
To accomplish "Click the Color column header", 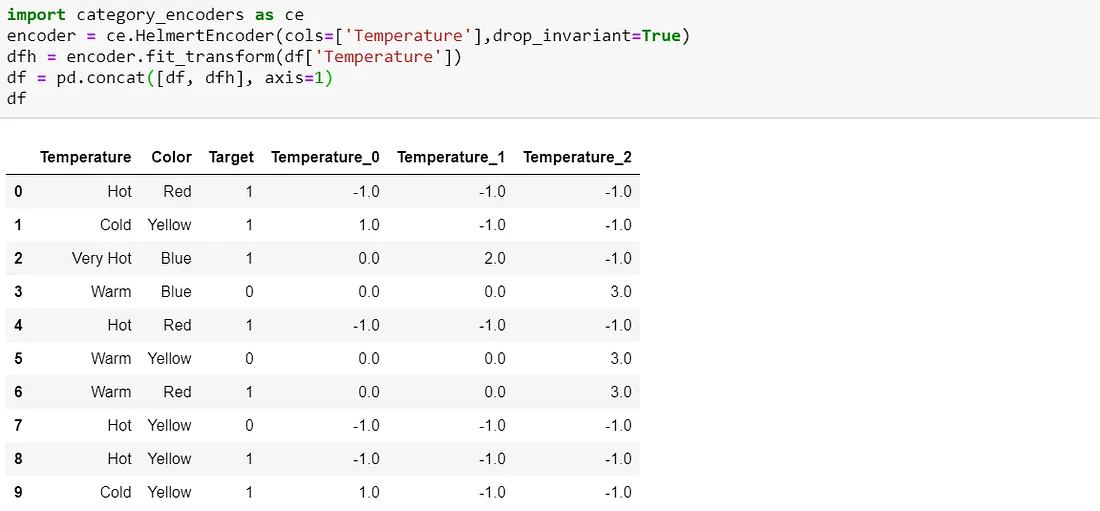I will pyautogui.click(x=171, y=157).
